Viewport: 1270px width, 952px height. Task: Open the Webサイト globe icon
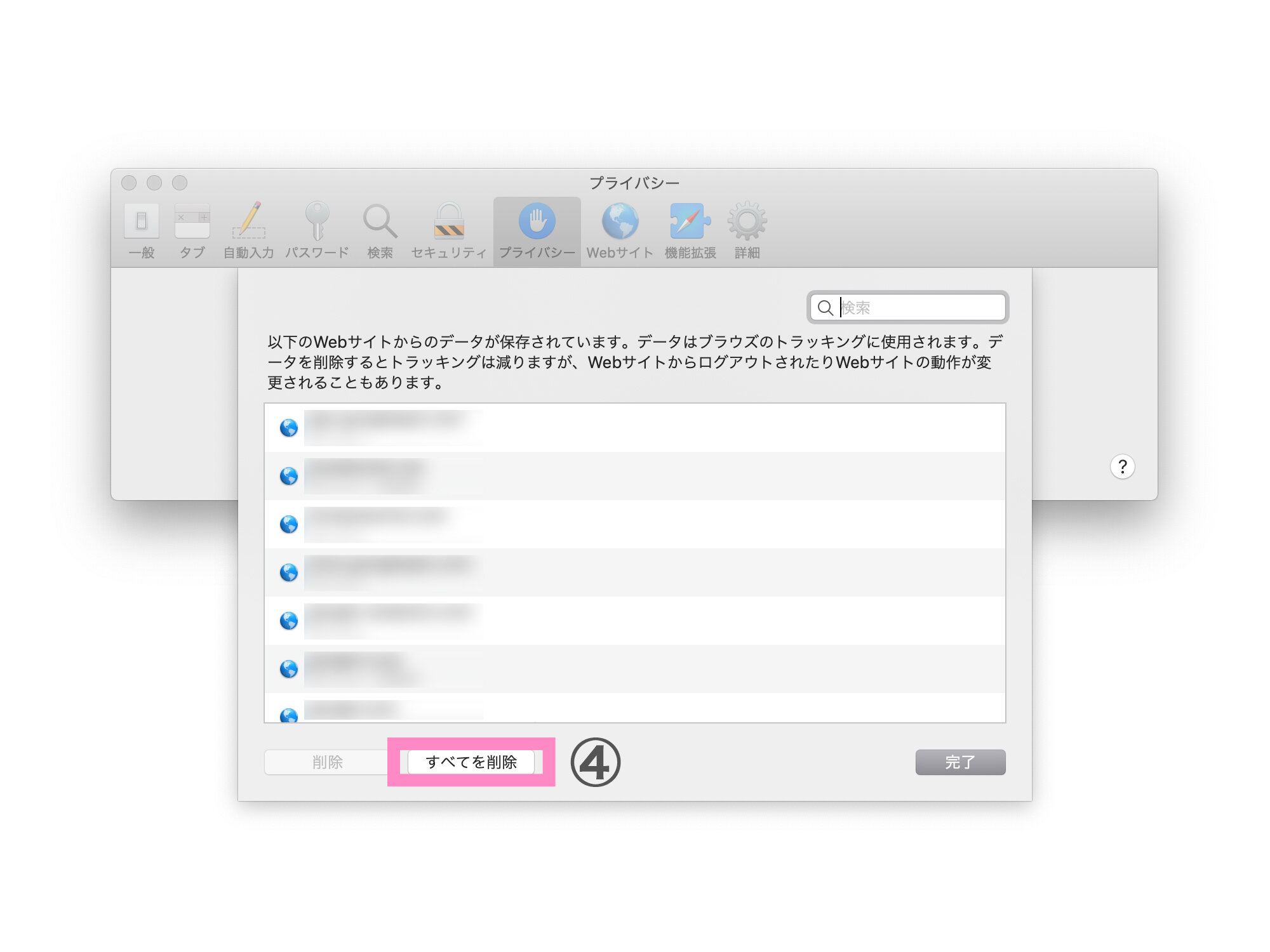click(620, 221)
